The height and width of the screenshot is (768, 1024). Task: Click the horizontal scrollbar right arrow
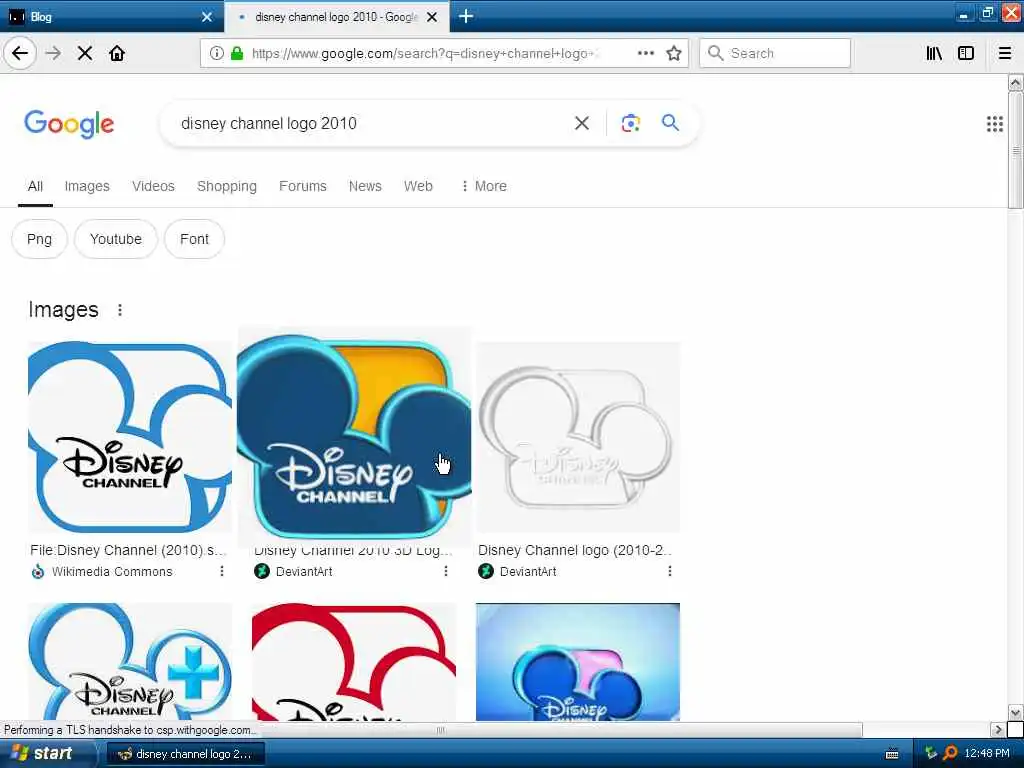(997, 729)
